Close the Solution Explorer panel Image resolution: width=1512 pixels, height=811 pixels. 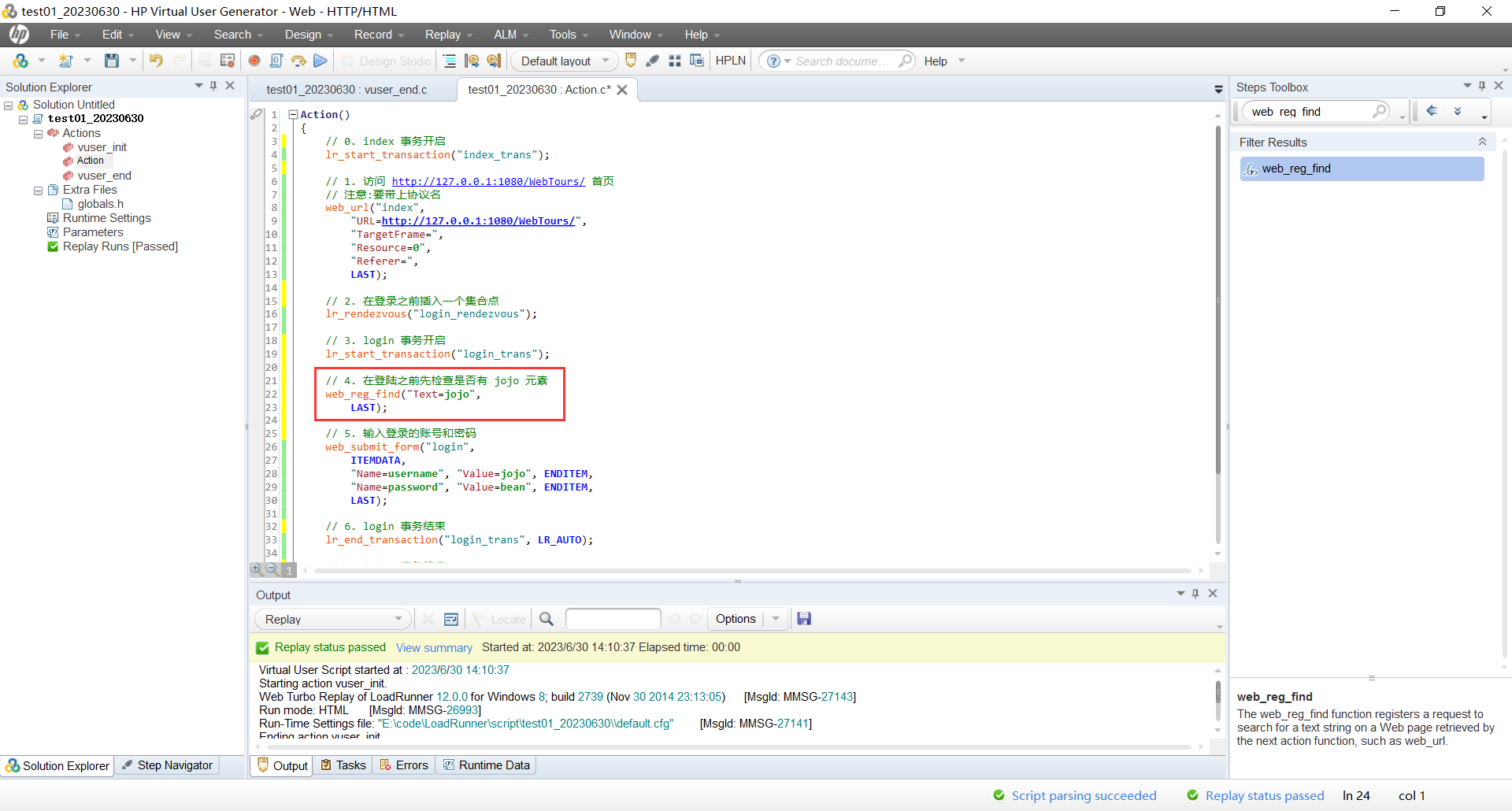pyautogui.click(x=230, y=86)
